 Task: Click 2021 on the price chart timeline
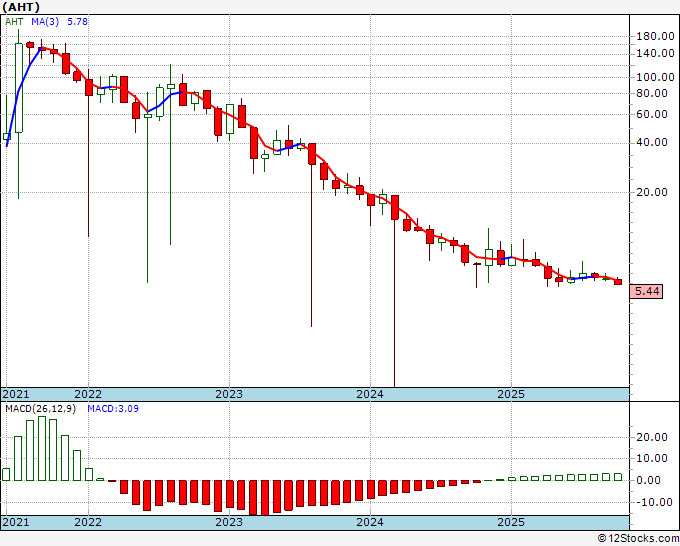click(x=16, y=394)
